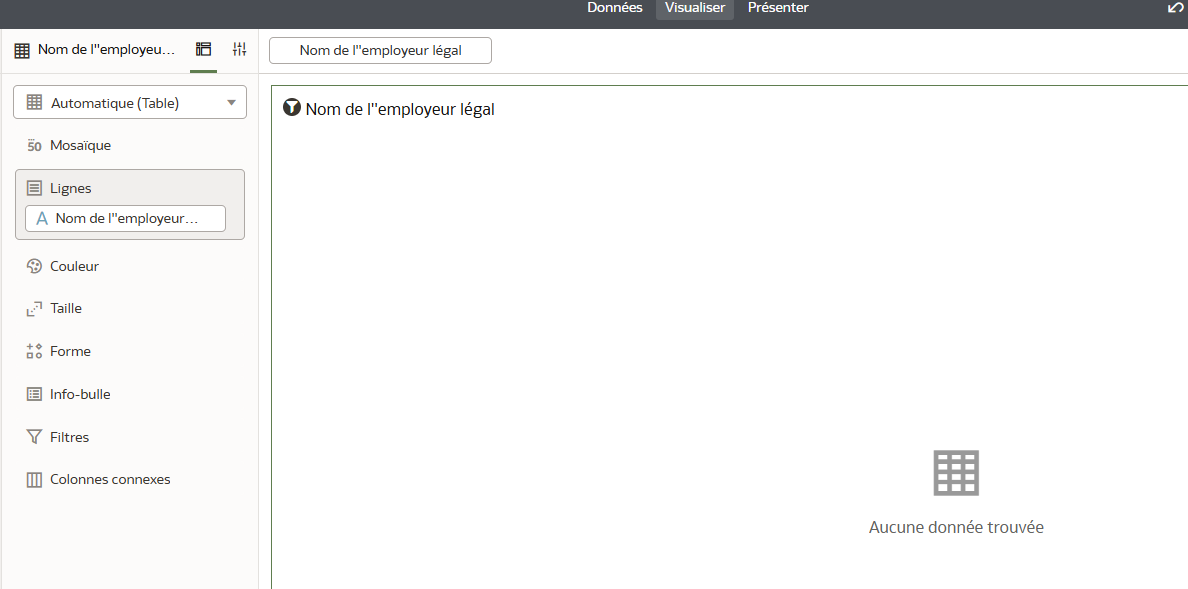Screen dimensions: 1188x589
Task: Click the dropdown arrow of Automatique (Table)
Action: coord(231,103)
